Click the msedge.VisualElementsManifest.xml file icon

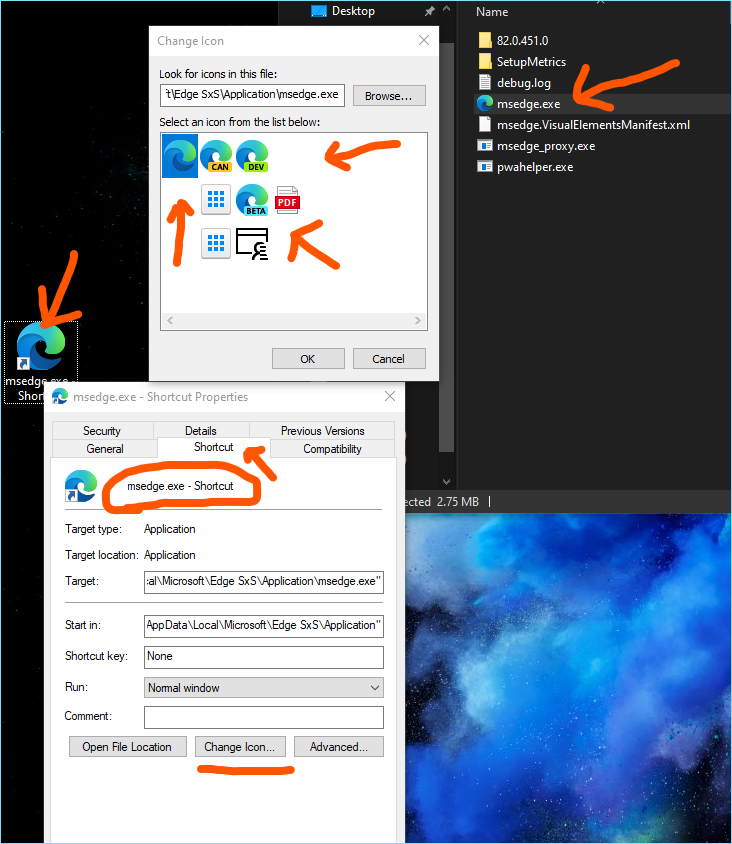[x=485, y=124]
